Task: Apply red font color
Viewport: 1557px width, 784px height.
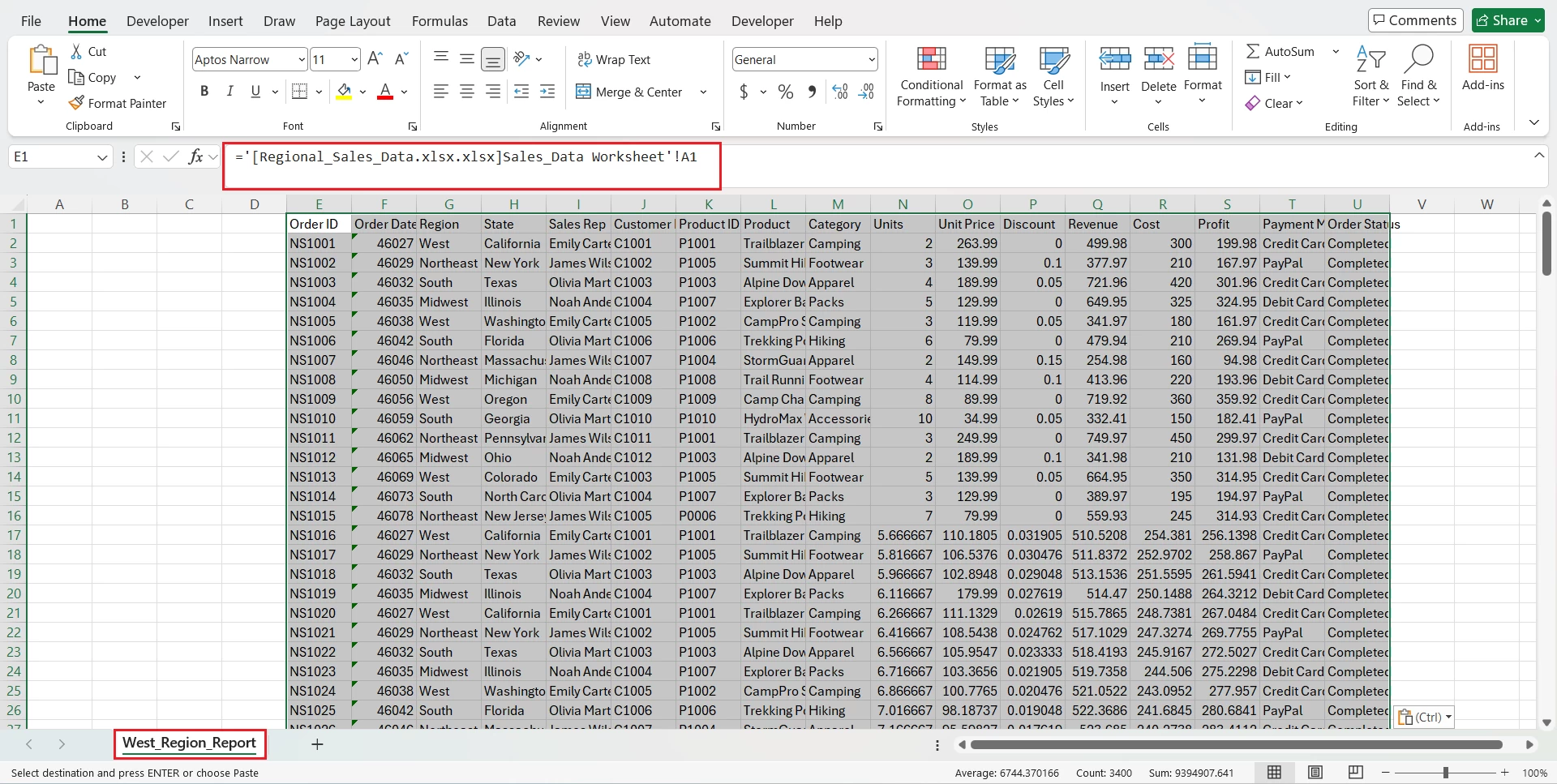Action: click(385, 92)
